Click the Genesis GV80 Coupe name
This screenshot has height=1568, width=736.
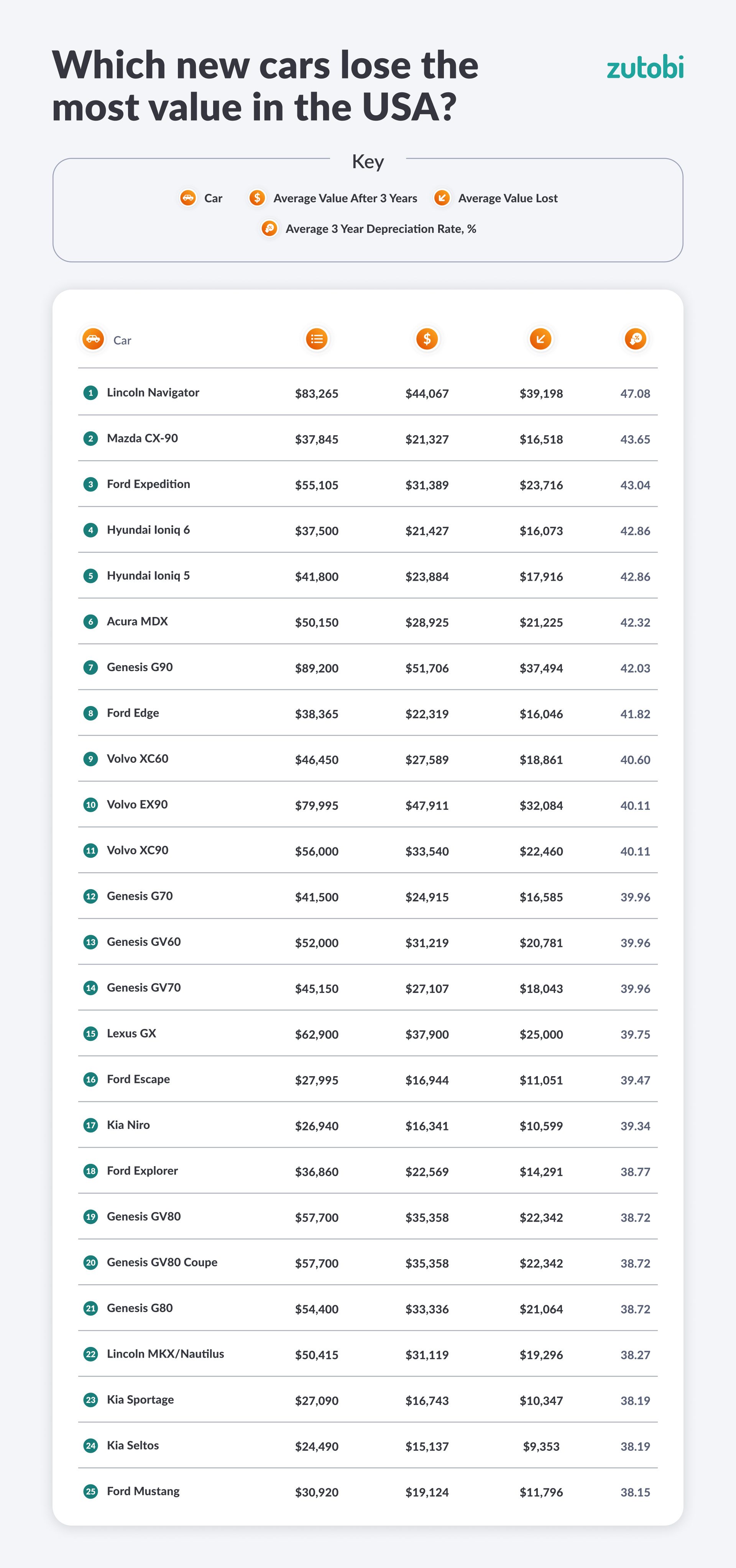pos(162,1262)
